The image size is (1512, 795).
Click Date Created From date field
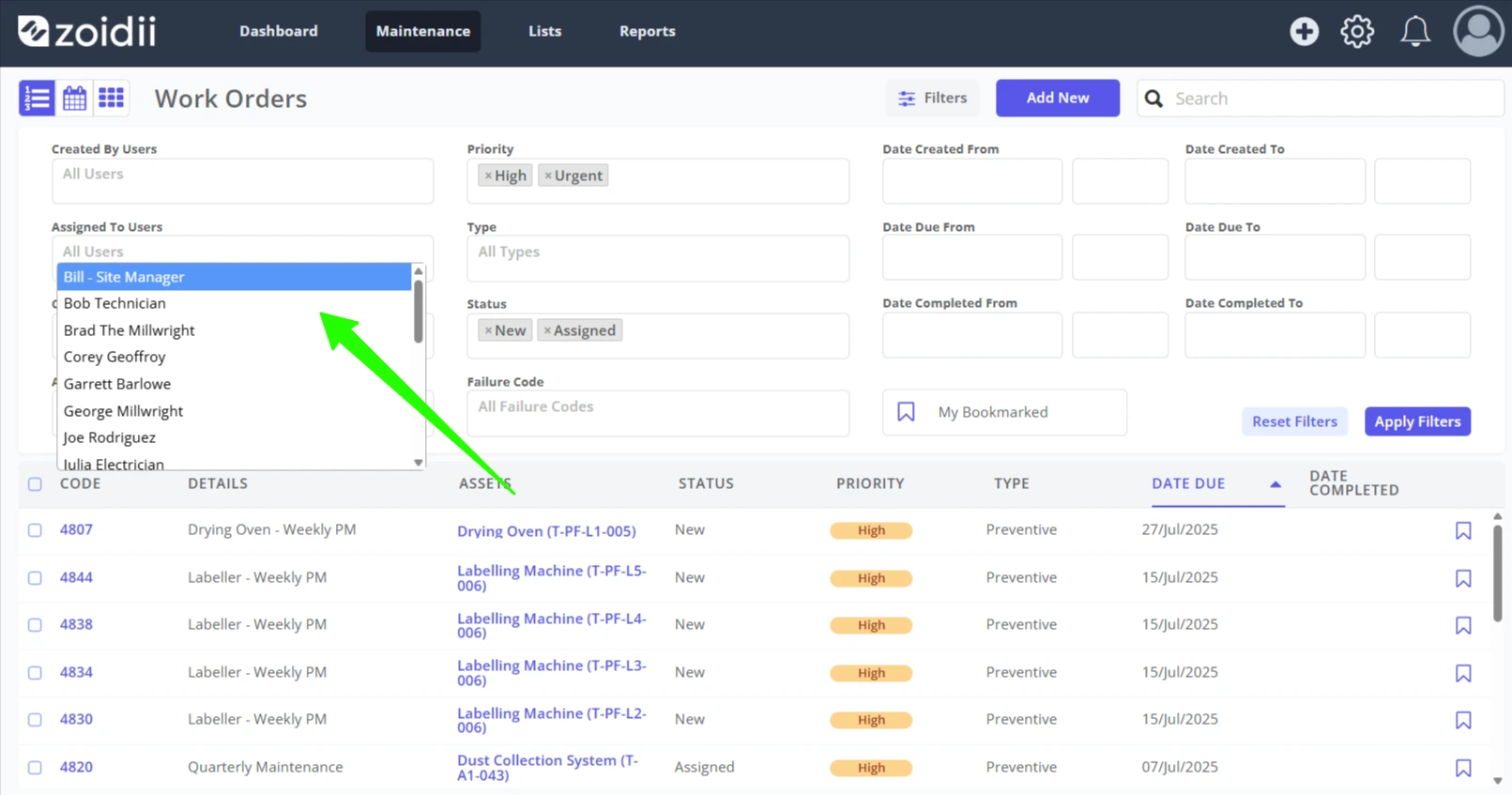point(972,181)
